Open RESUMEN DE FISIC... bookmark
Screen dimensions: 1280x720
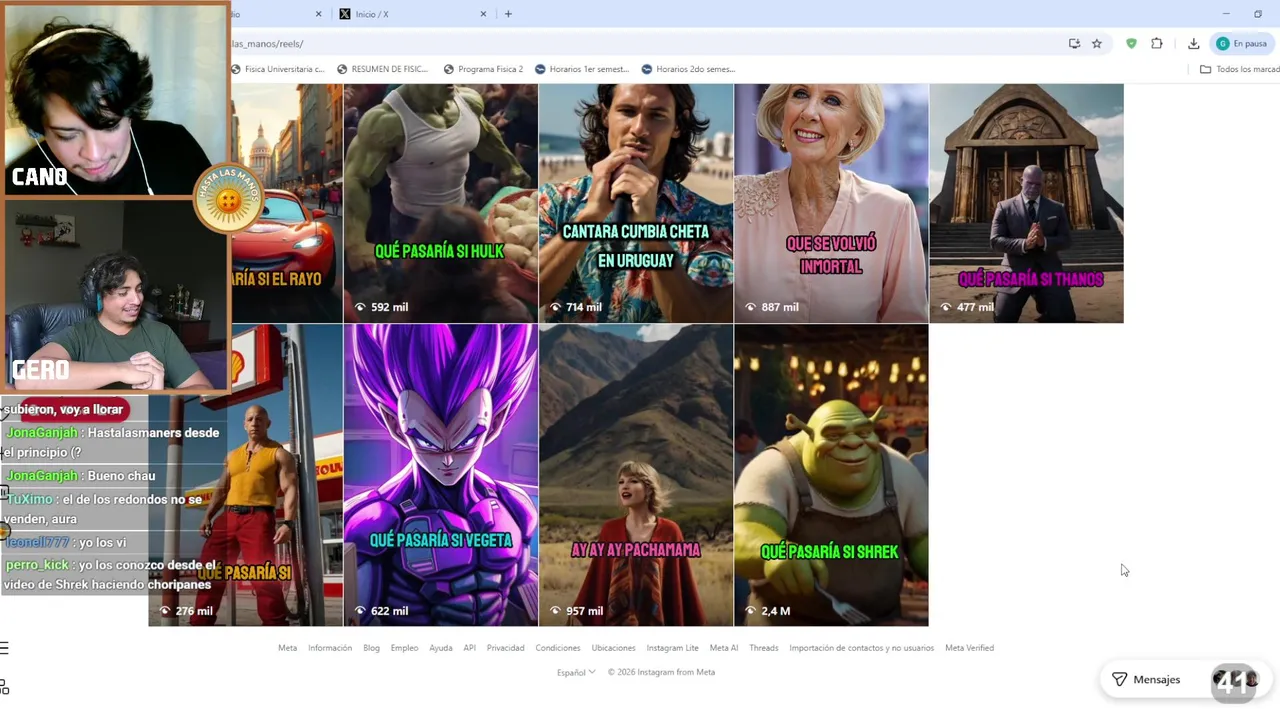pyautogui.click(x=382, y=69)
